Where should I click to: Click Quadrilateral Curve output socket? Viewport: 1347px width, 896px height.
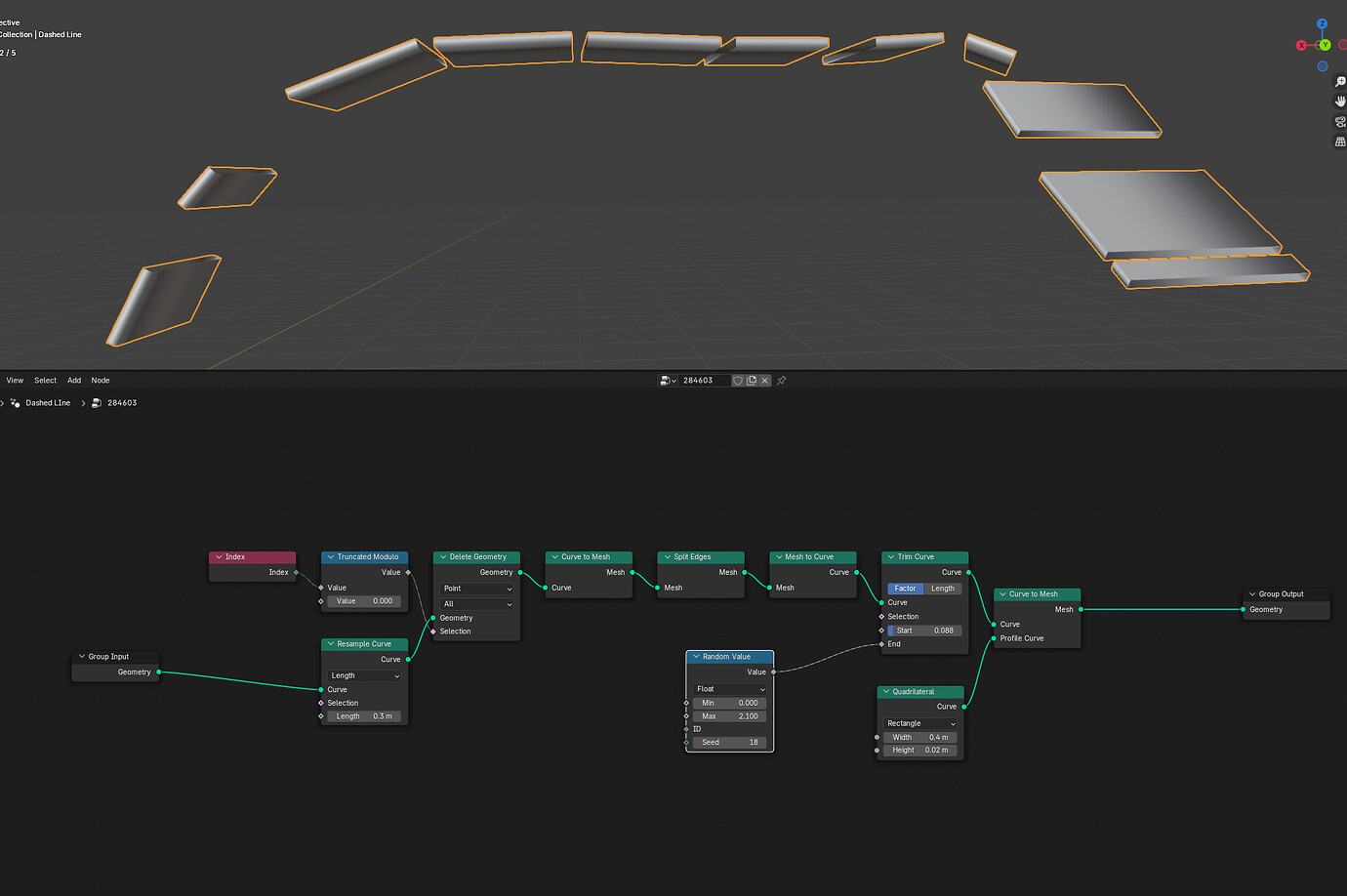[964, 707]
